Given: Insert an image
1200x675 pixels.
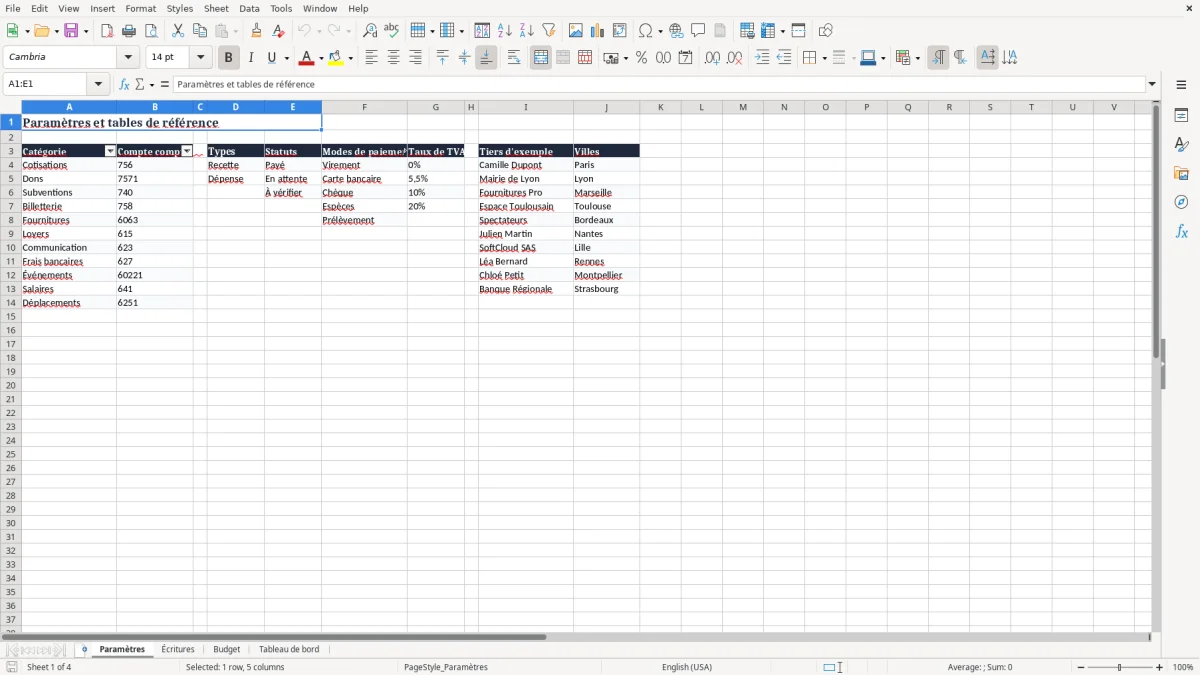Looking at the screenshot, I should click(x=576, y=31).
